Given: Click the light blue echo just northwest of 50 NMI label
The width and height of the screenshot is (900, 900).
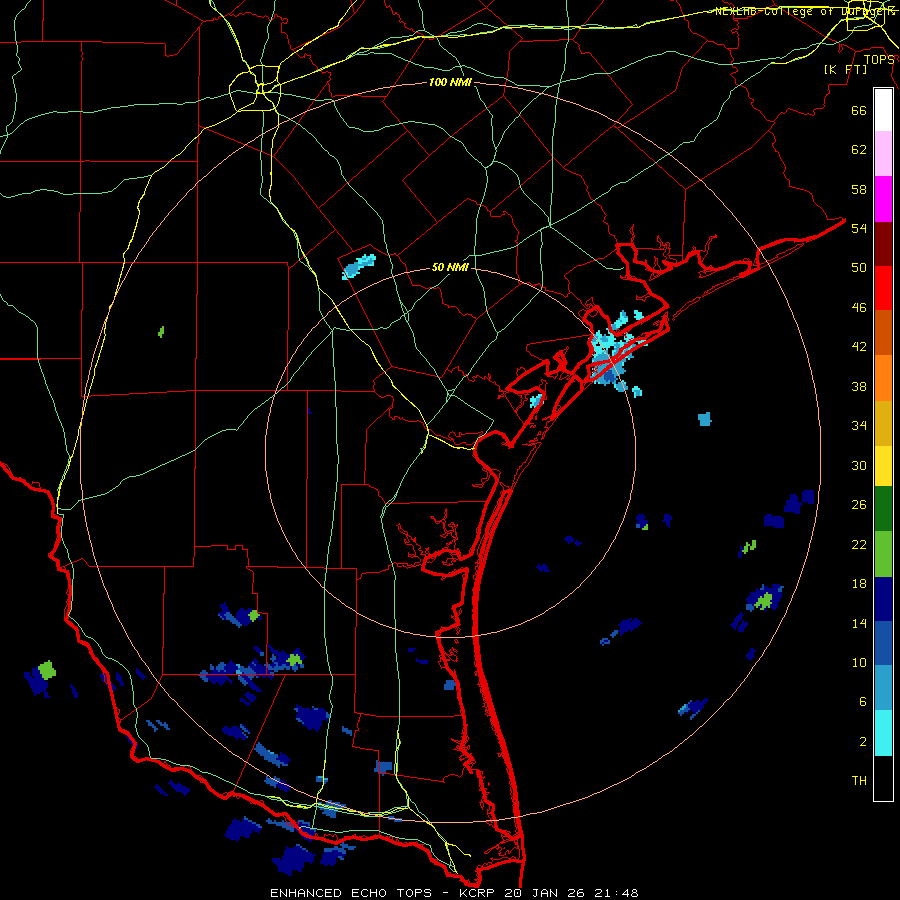Looking at the screenshot, I should pos(359,266).
